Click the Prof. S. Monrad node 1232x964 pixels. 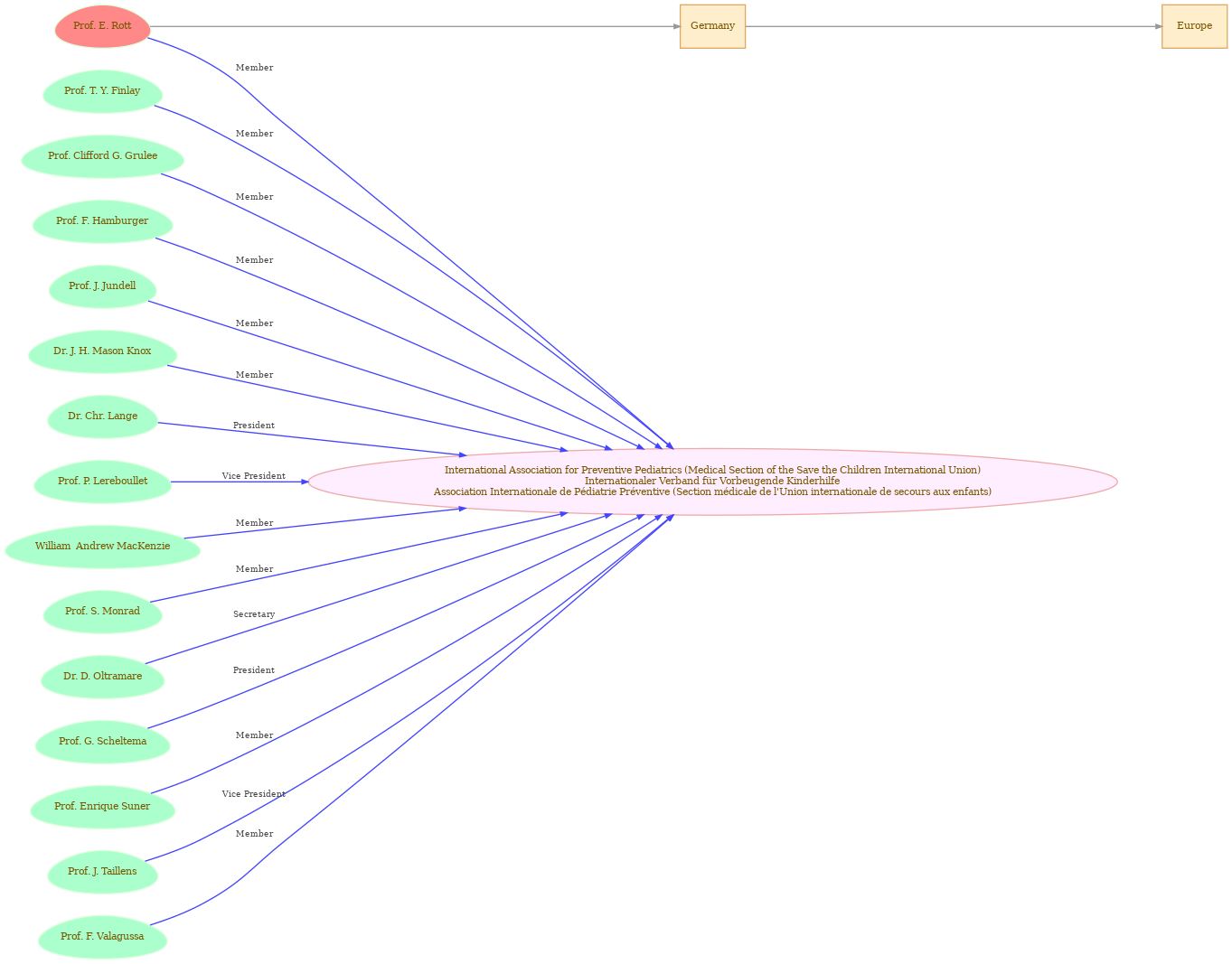(102, 612)
